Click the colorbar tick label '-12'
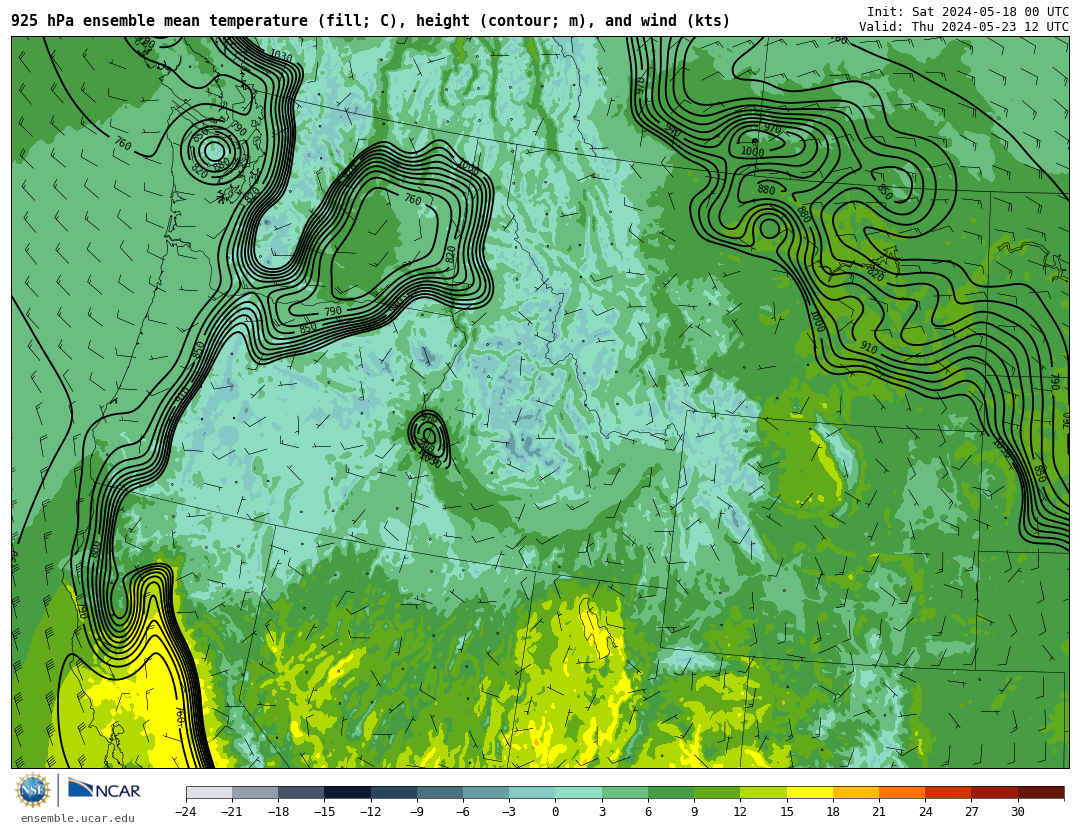Viewport: 1080px width, 831px height. (x=371, y=812)
